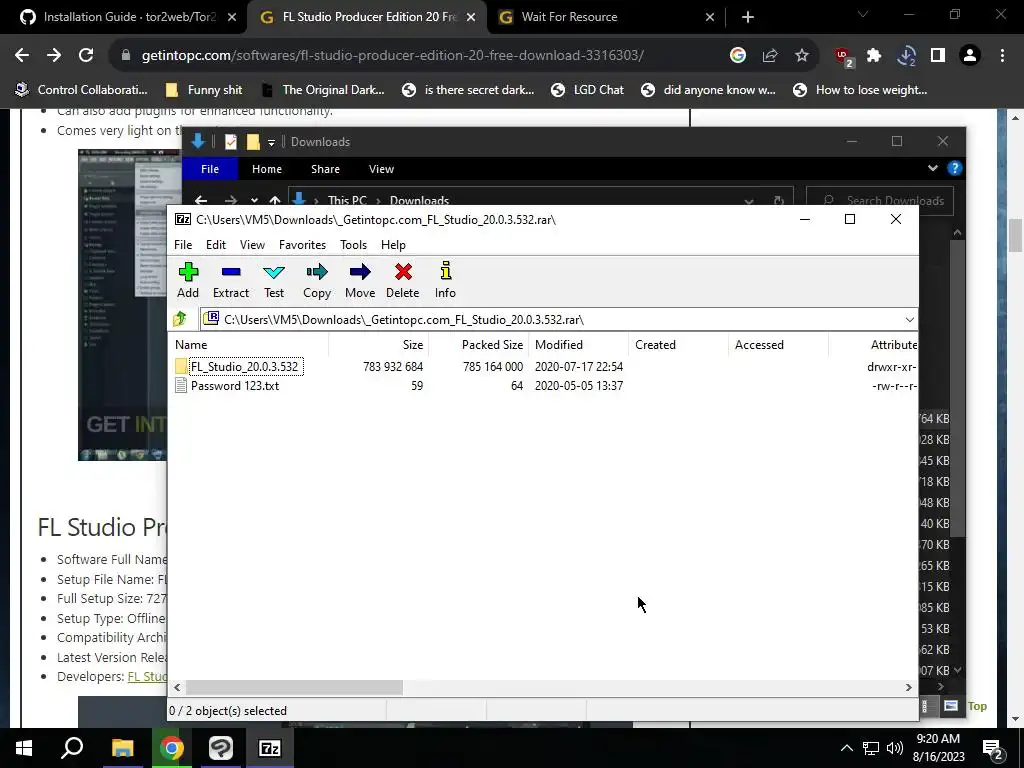Bookmark this page with star icon
The image size is (1024, 768).
[802, 56]
